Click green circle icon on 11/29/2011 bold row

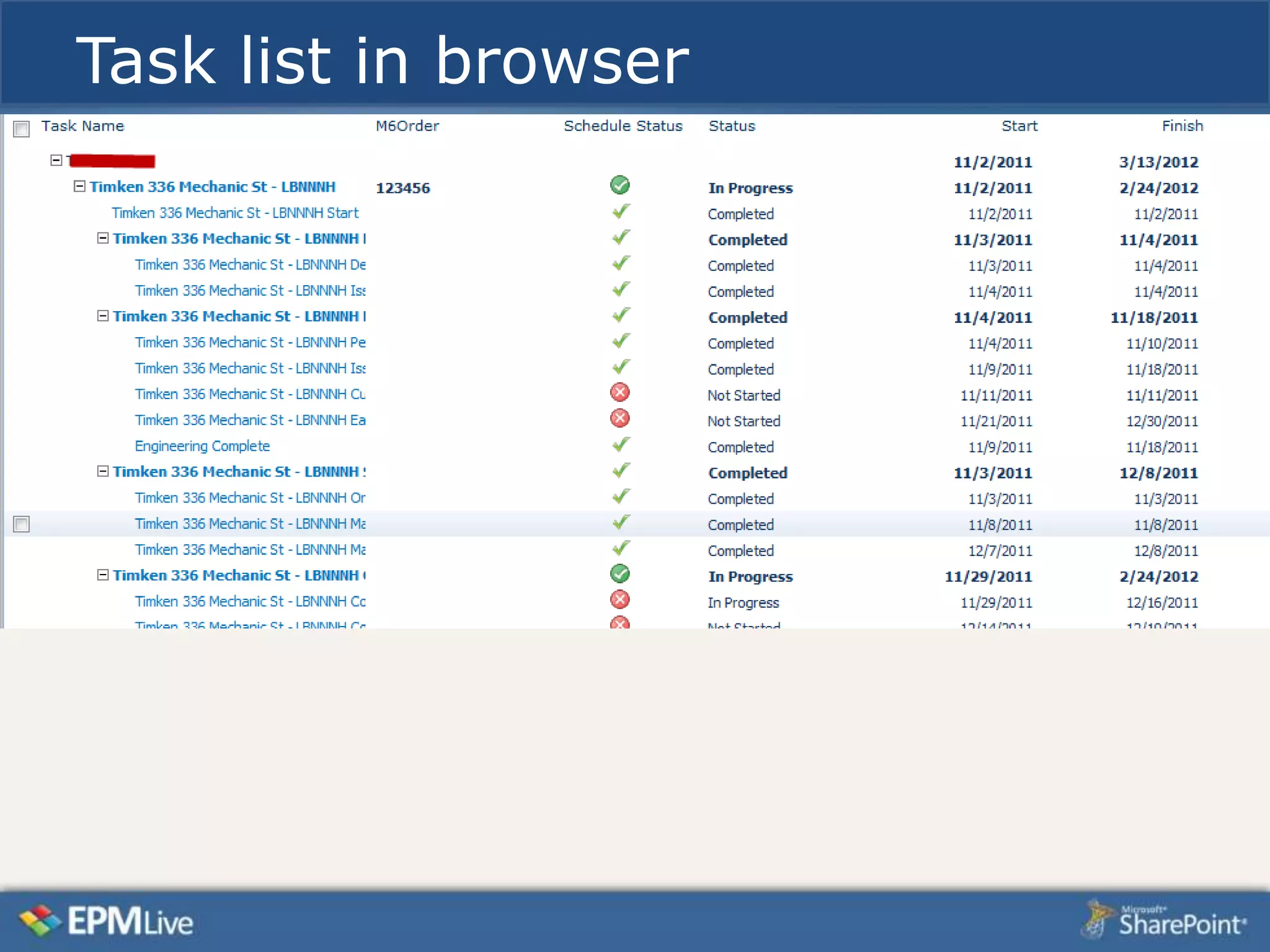(620, 574)
